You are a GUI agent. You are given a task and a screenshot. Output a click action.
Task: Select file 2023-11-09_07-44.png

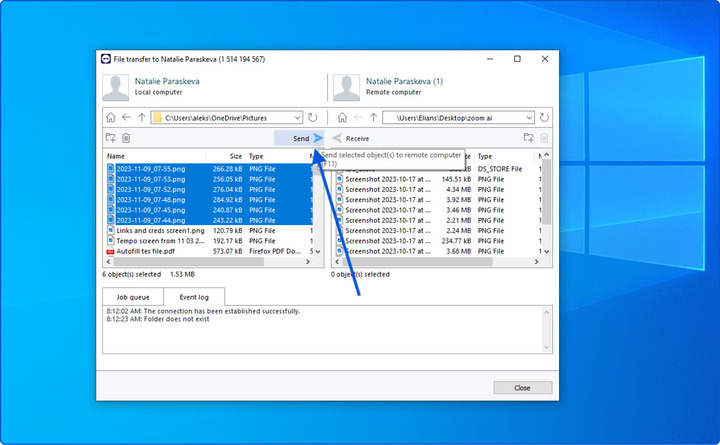151,220
